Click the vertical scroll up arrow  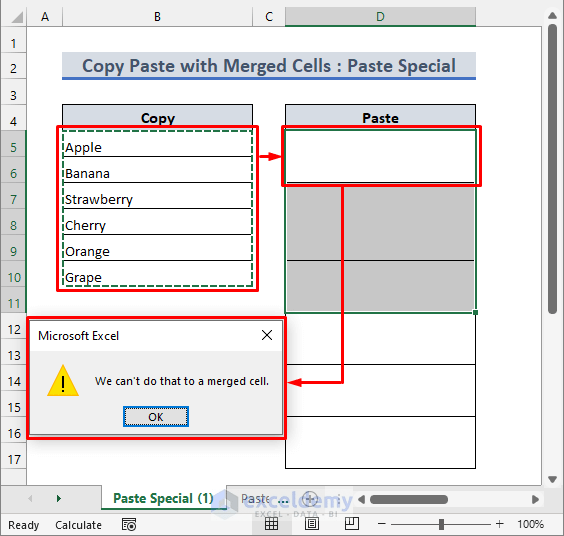pos(552,15)
